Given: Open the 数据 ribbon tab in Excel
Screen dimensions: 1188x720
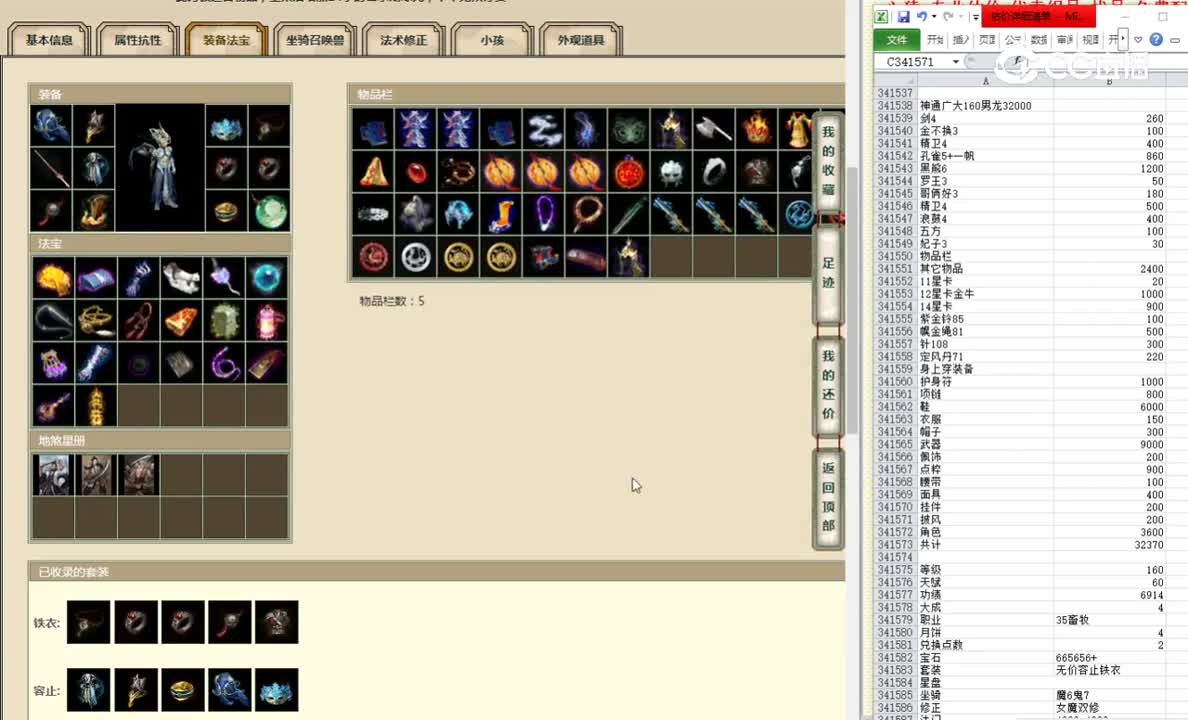Looking at the screenshot, I should click(x=1040, y=39).
